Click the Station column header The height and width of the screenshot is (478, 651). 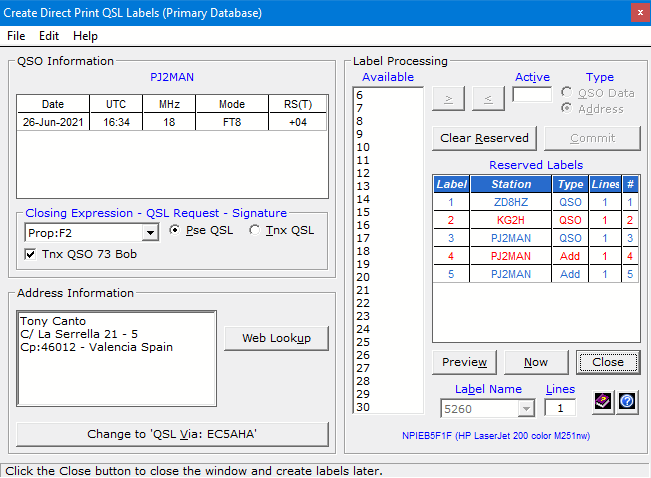coord(511,184)
